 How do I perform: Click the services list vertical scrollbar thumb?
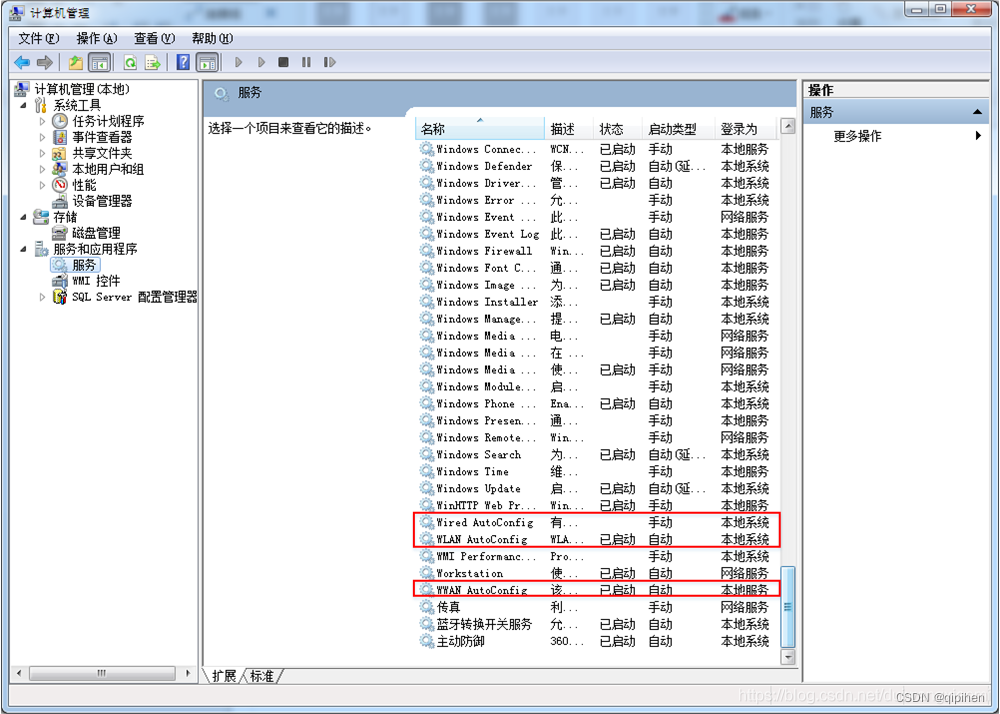788,606
